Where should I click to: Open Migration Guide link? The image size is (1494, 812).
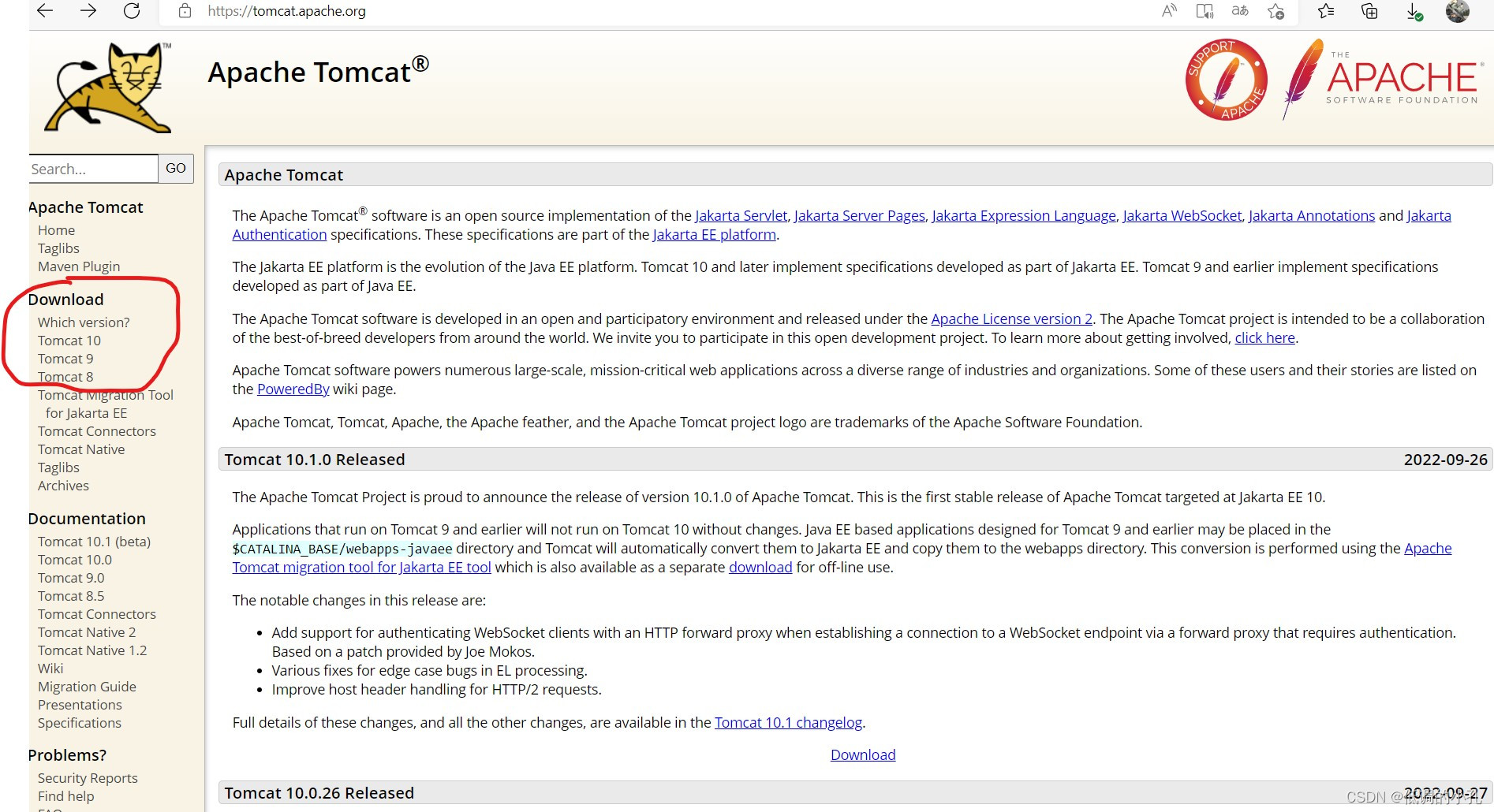pyautogui.click(x=87, y=687)
